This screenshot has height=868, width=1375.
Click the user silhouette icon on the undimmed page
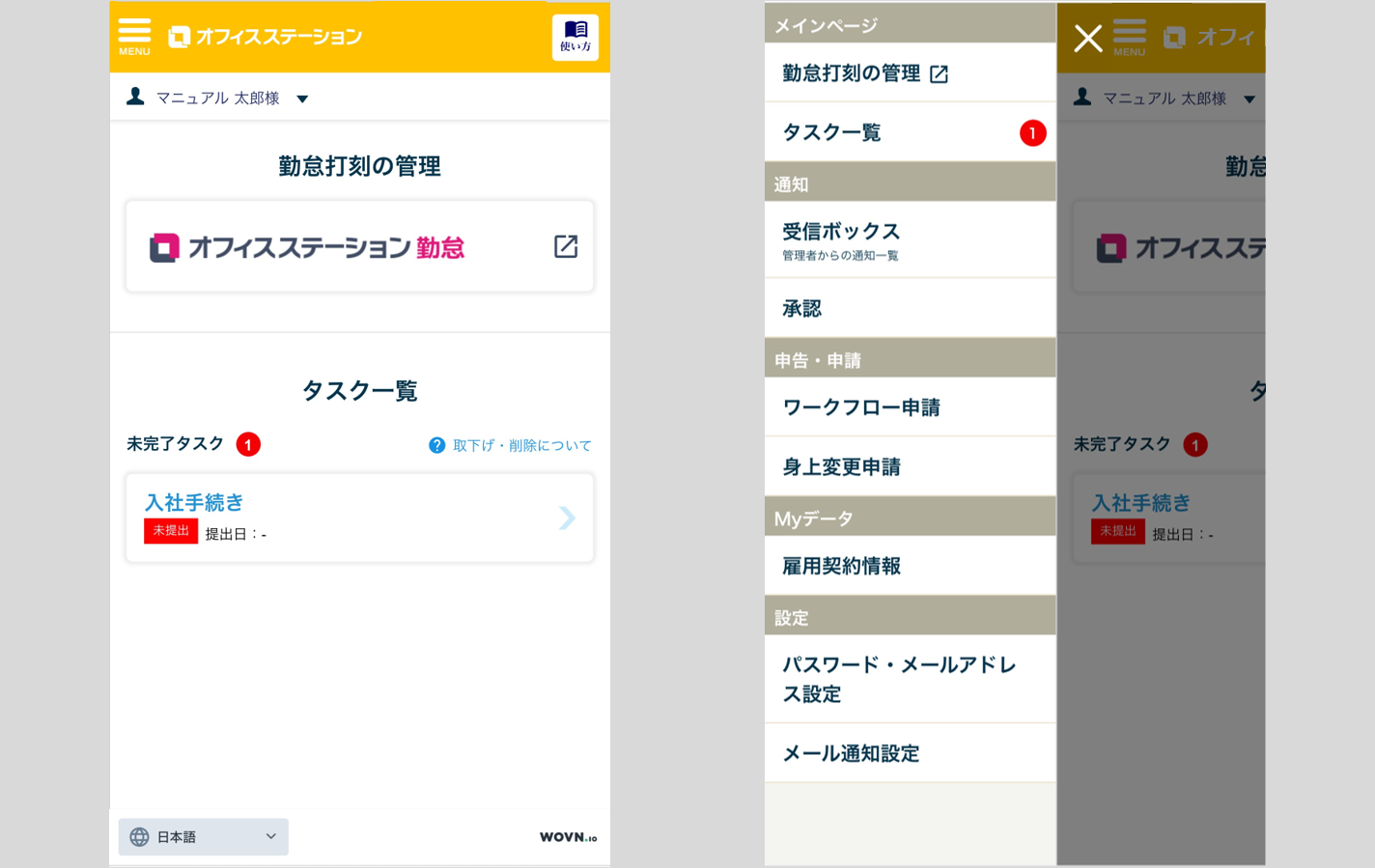click(135, 97)
